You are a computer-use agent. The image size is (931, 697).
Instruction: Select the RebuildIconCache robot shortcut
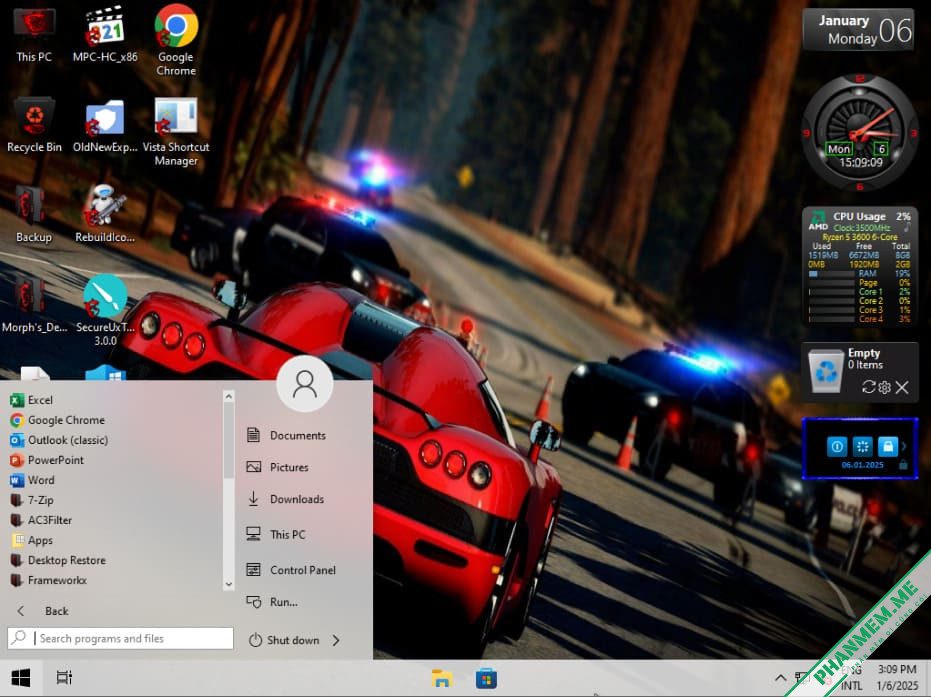105,214
